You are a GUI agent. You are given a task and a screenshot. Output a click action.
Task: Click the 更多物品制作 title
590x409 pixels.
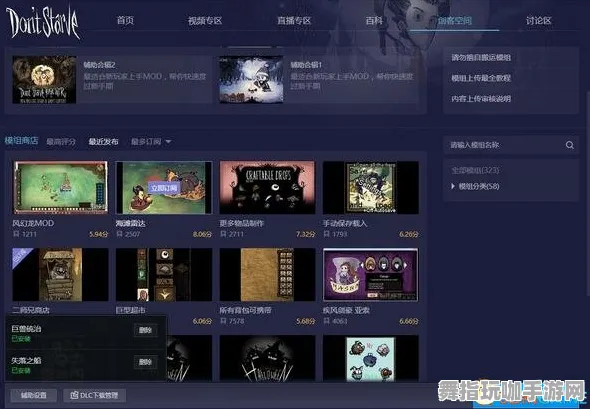pyautogui.click(x=242, y=223)
